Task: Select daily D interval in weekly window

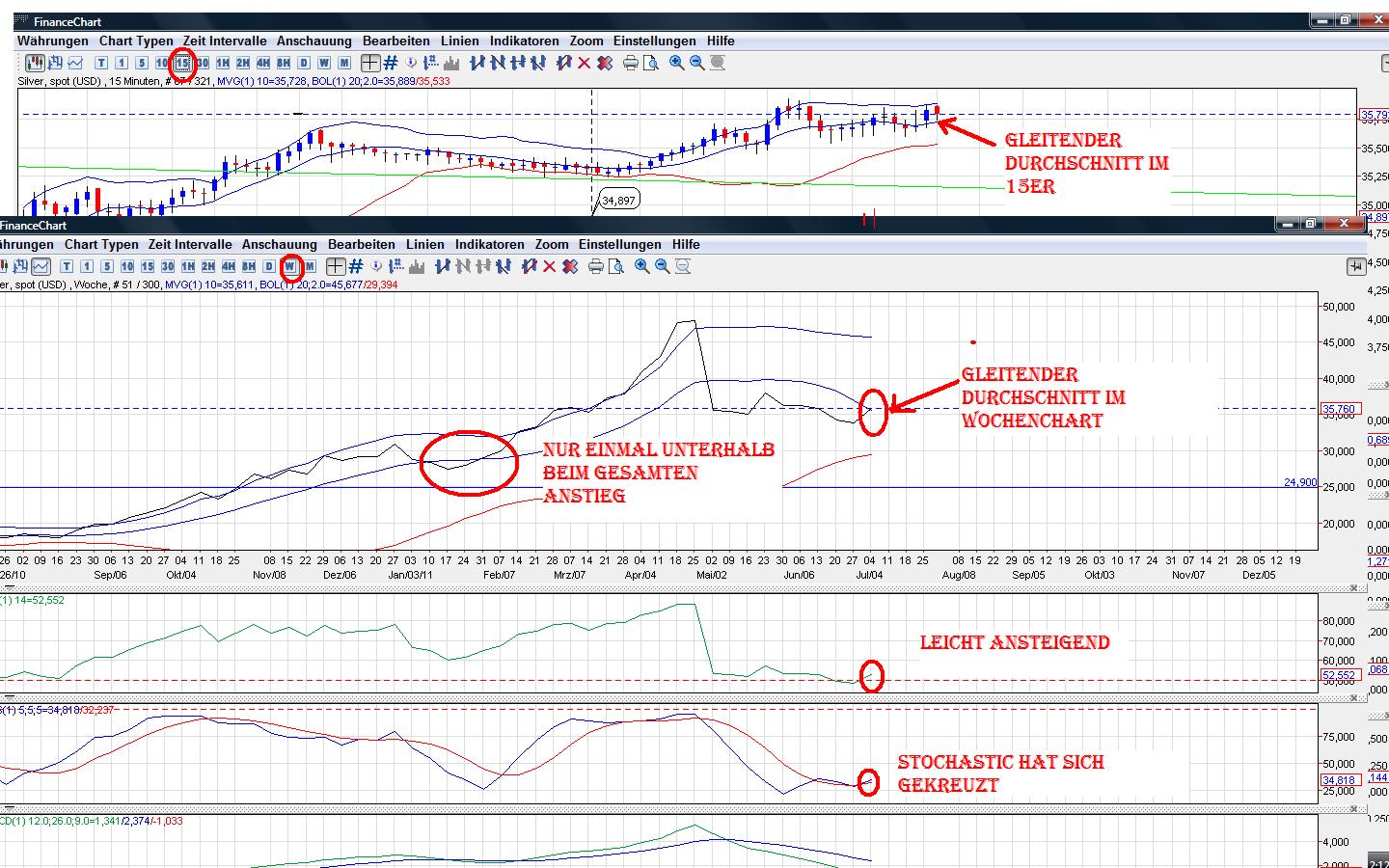Action: coord(269,266)
